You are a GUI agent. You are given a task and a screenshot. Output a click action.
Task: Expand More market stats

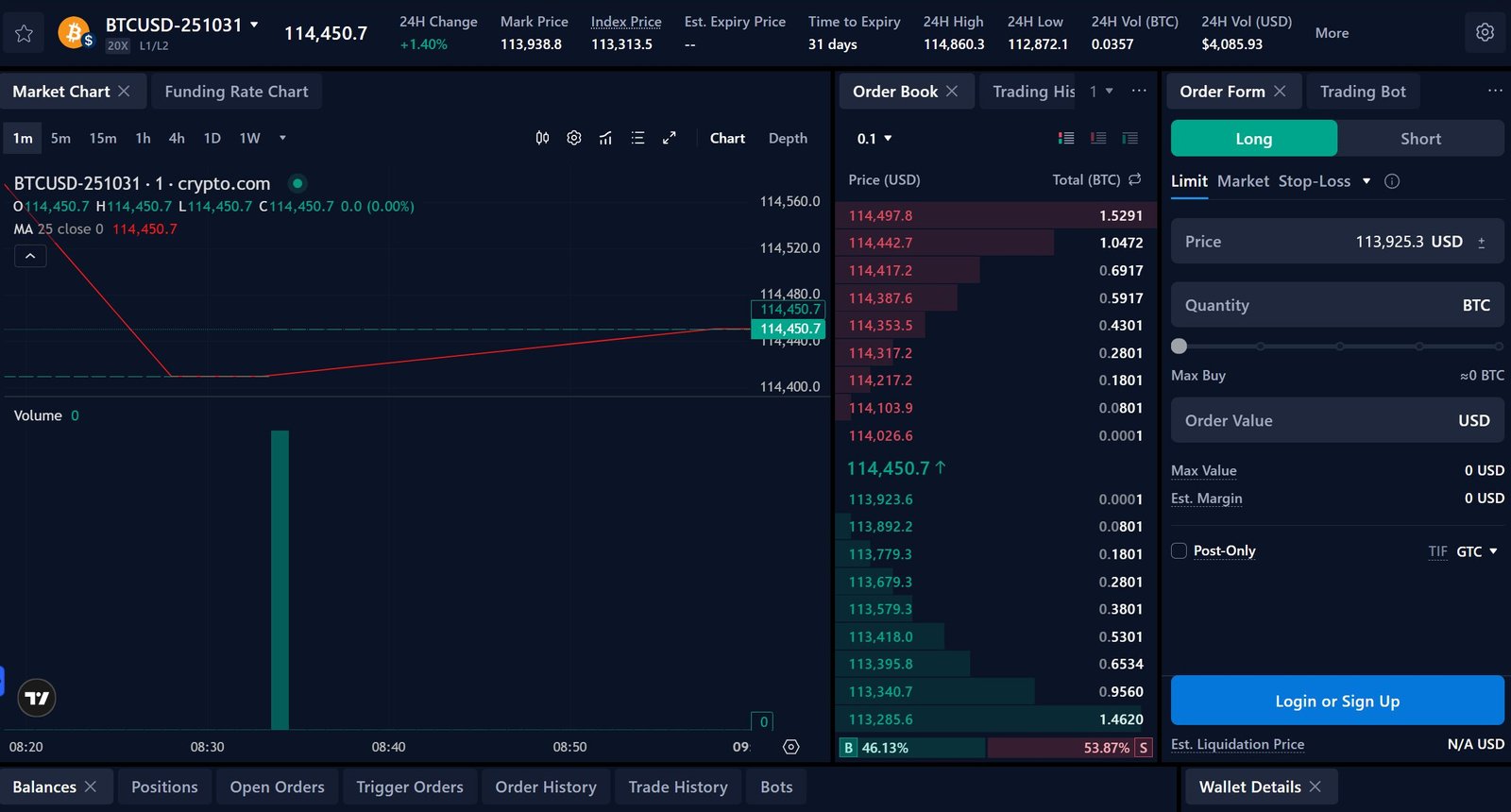1332,33
